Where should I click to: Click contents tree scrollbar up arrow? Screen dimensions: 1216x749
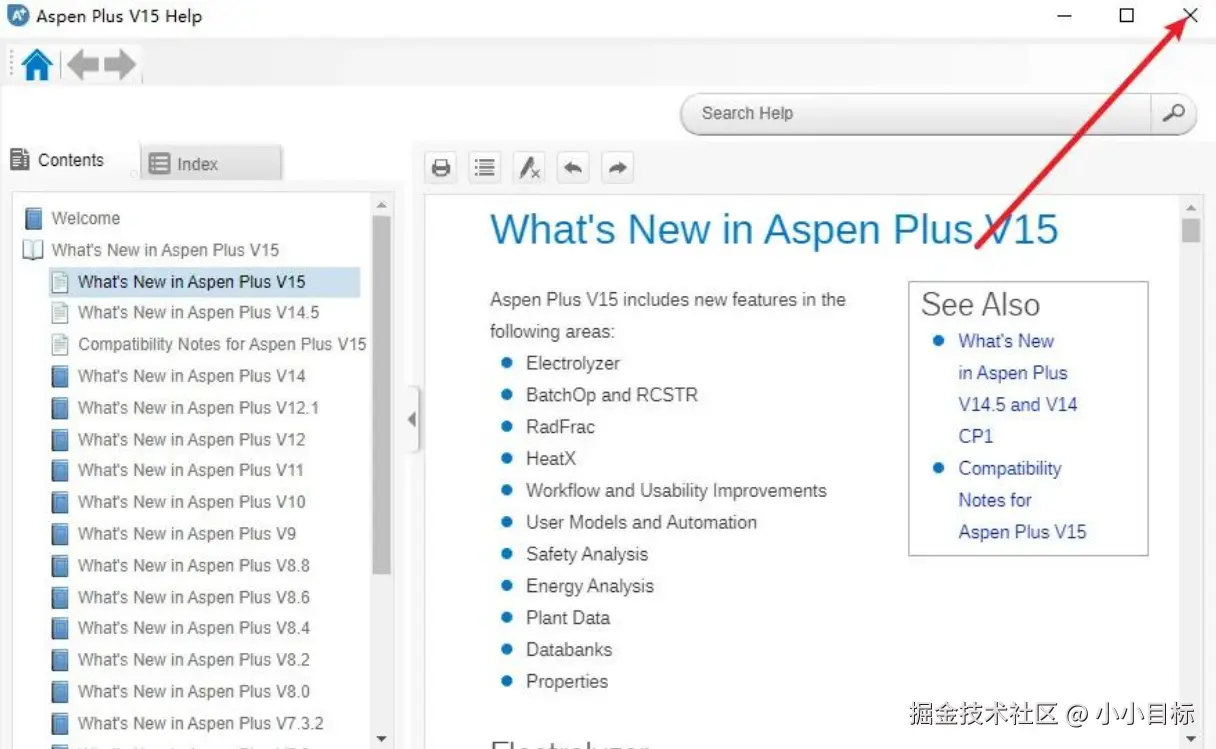point(381,205)
